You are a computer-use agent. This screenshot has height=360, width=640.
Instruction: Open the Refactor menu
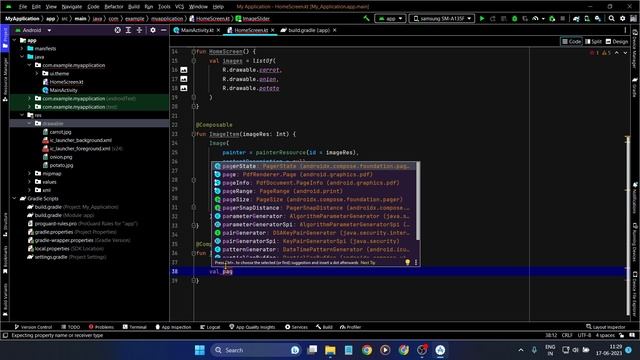[113, 7]
